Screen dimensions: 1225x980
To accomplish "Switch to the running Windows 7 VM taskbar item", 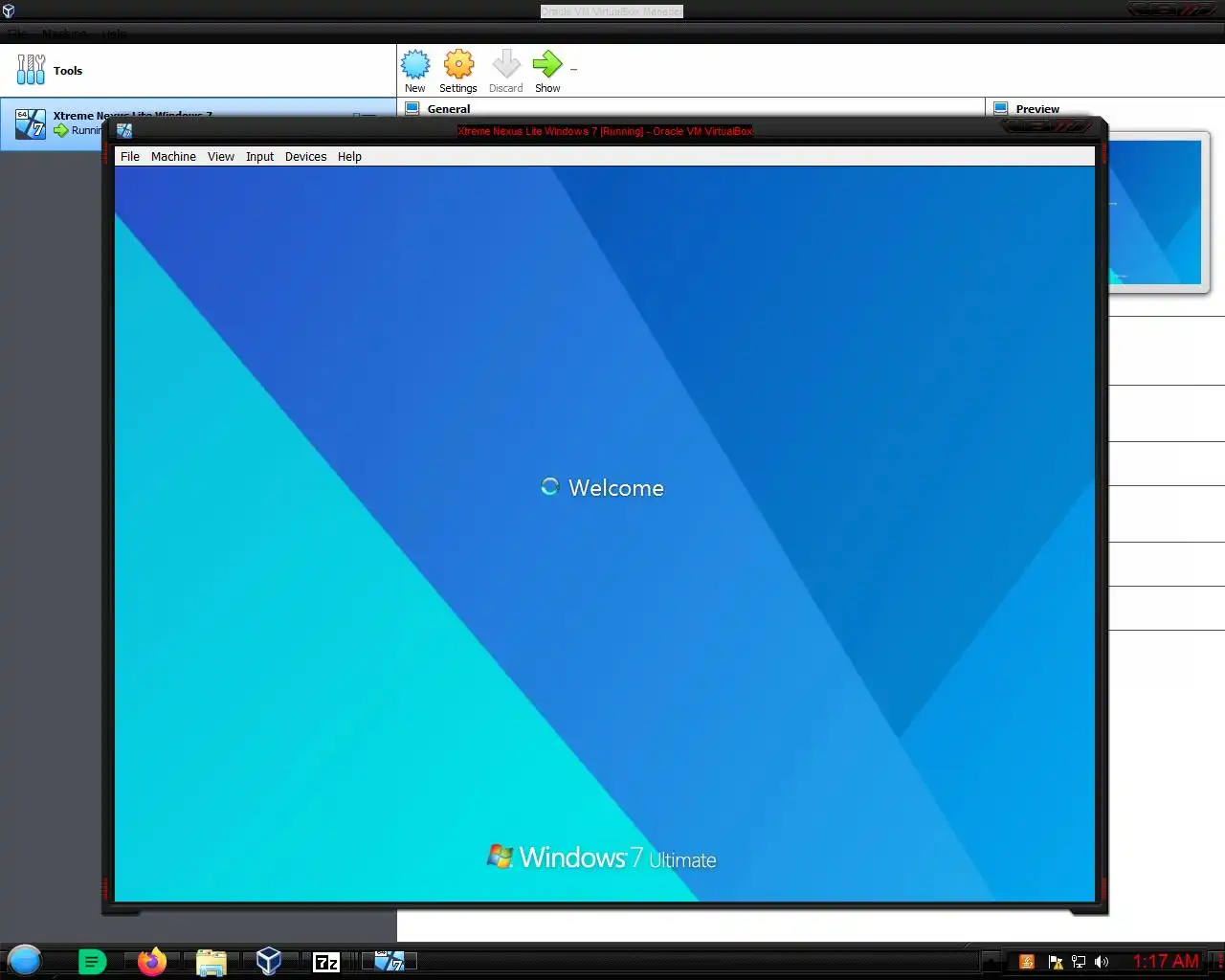I will tap(390, 961).
